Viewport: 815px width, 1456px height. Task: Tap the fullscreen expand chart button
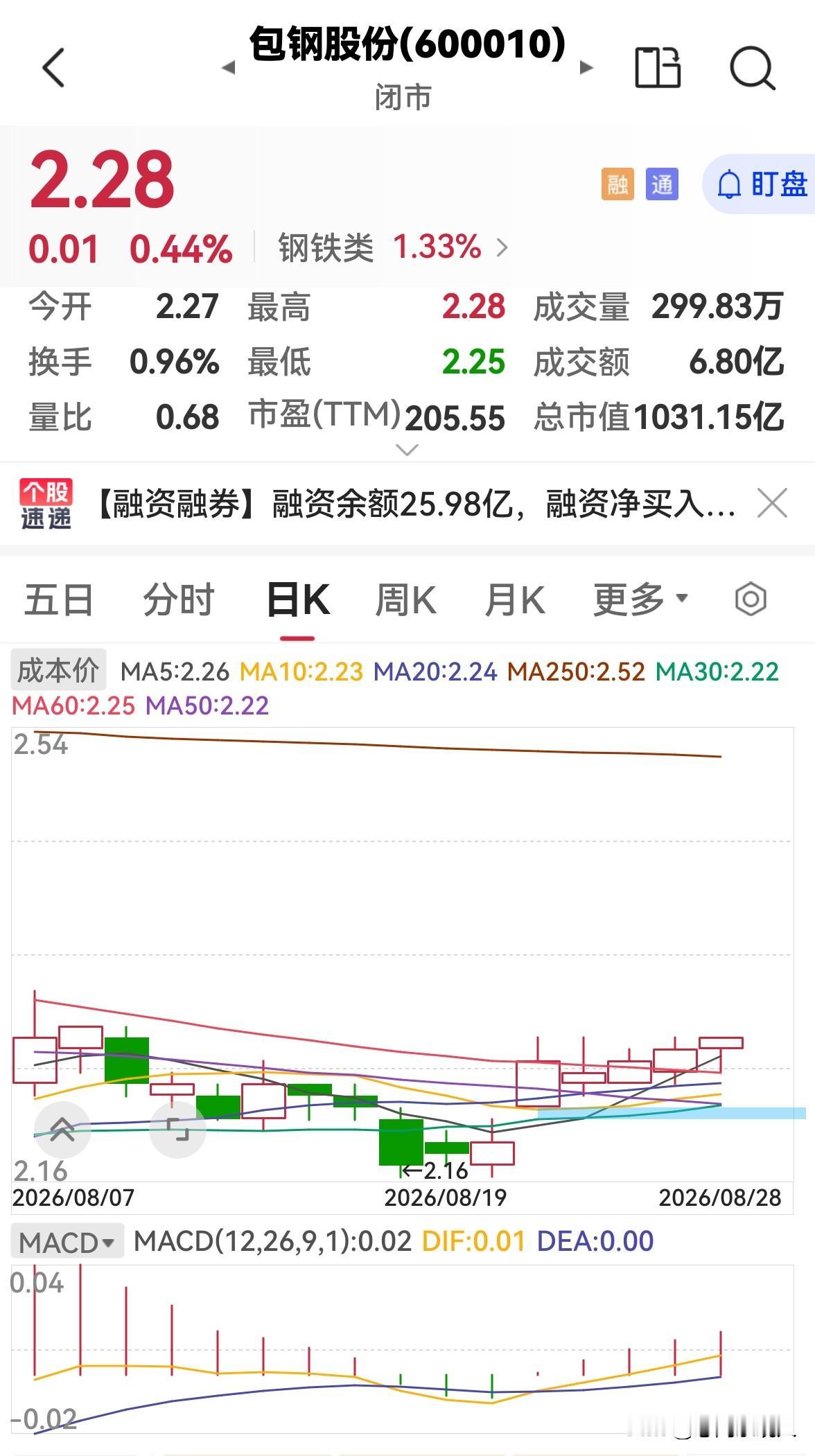click(x=178, y=1130)
